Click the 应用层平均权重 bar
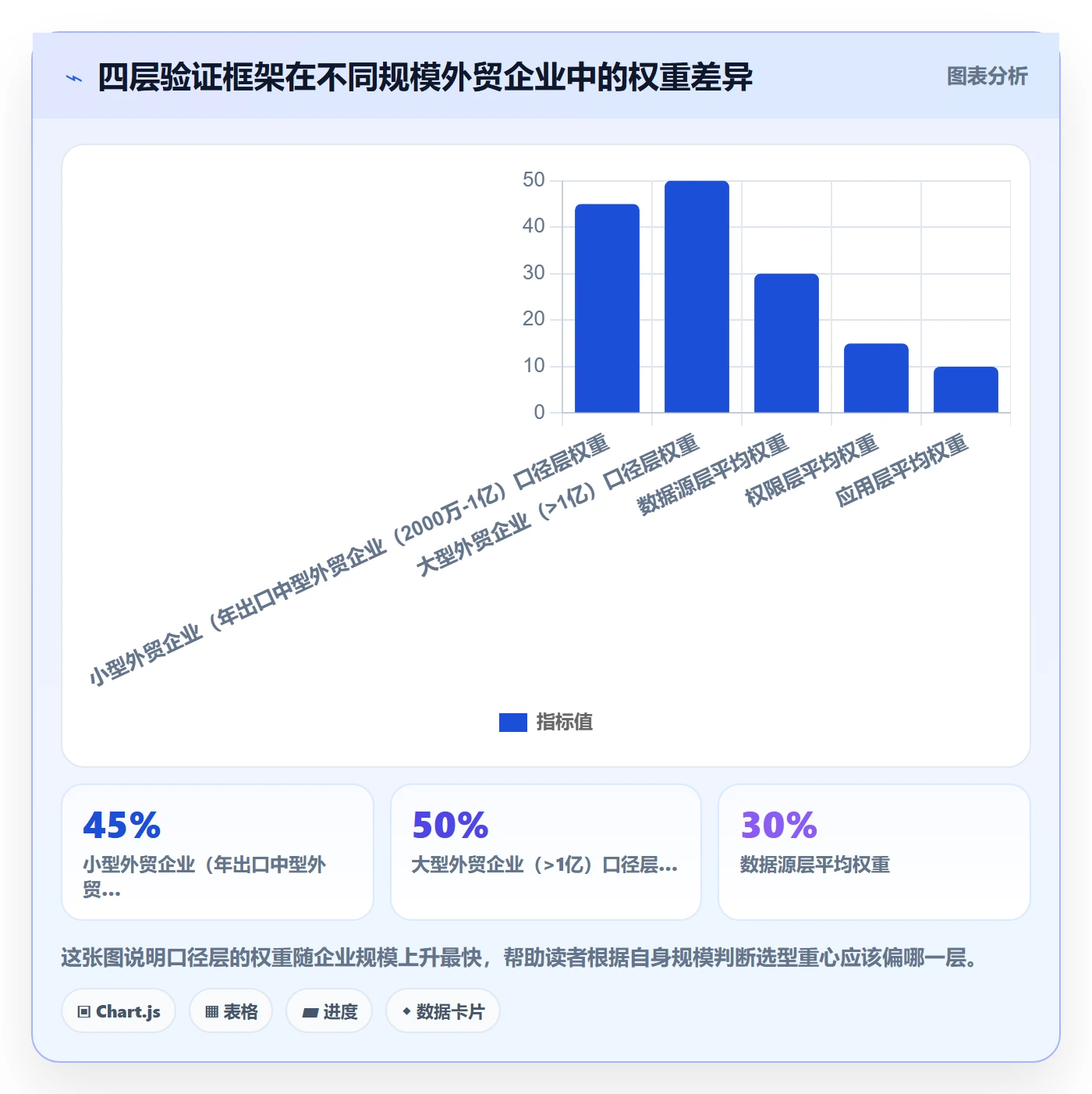This screenshot has height=1094, width=1092. (966, 389)
